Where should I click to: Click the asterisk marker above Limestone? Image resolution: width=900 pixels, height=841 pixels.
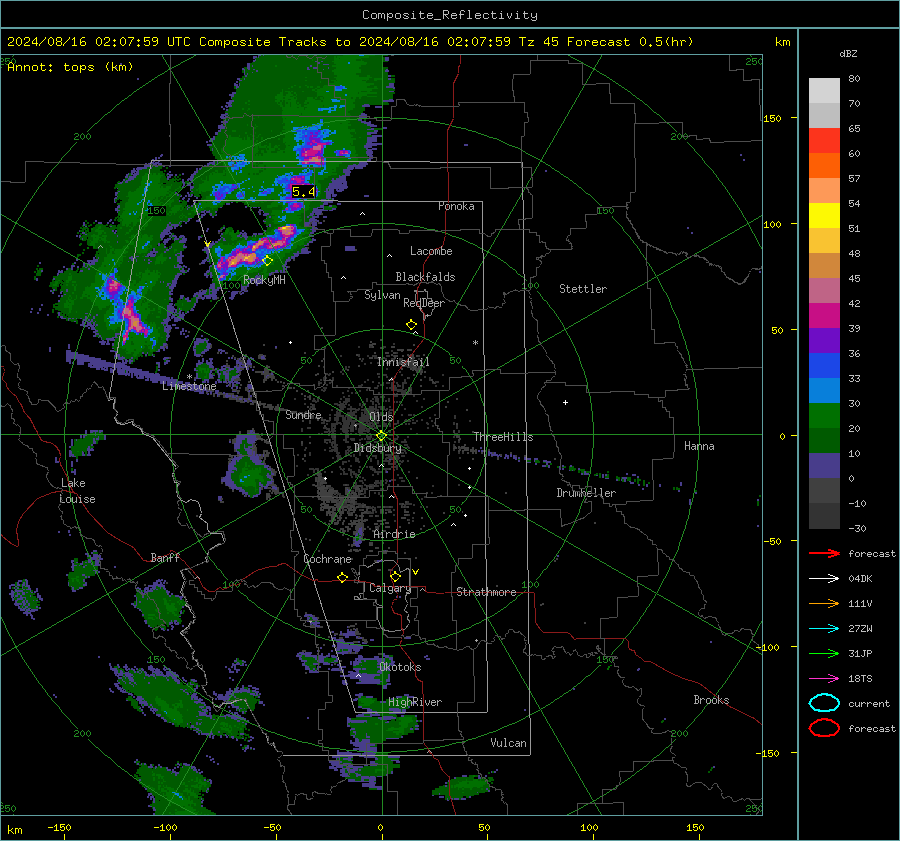189,377
